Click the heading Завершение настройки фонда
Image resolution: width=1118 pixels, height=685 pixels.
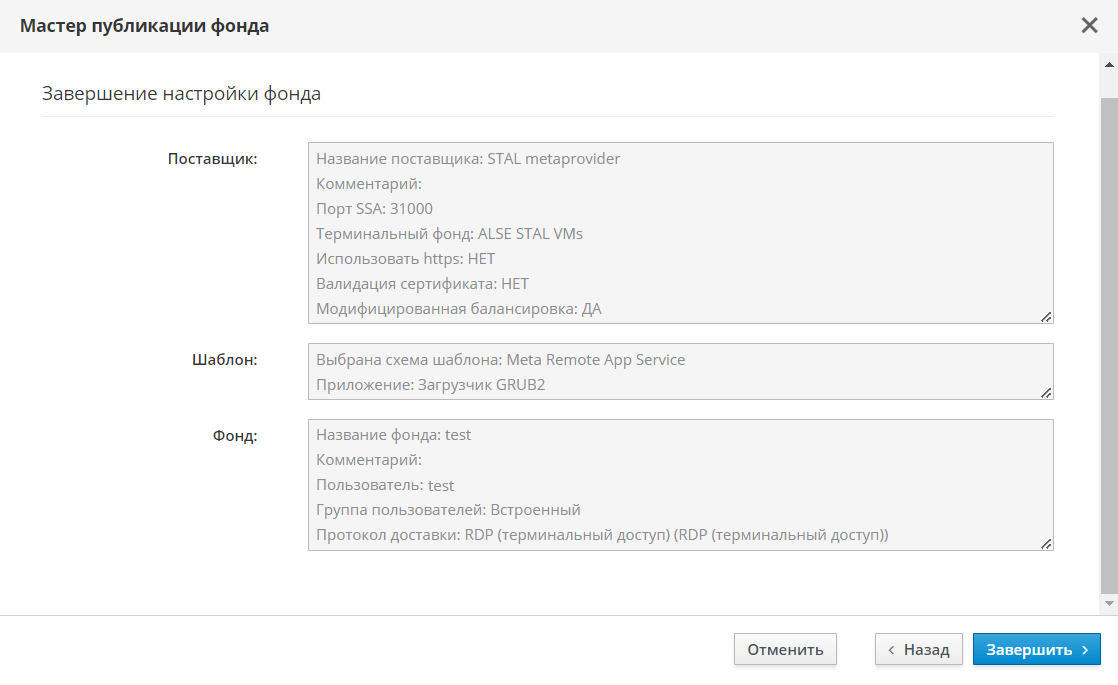click(x=181, y=94)
